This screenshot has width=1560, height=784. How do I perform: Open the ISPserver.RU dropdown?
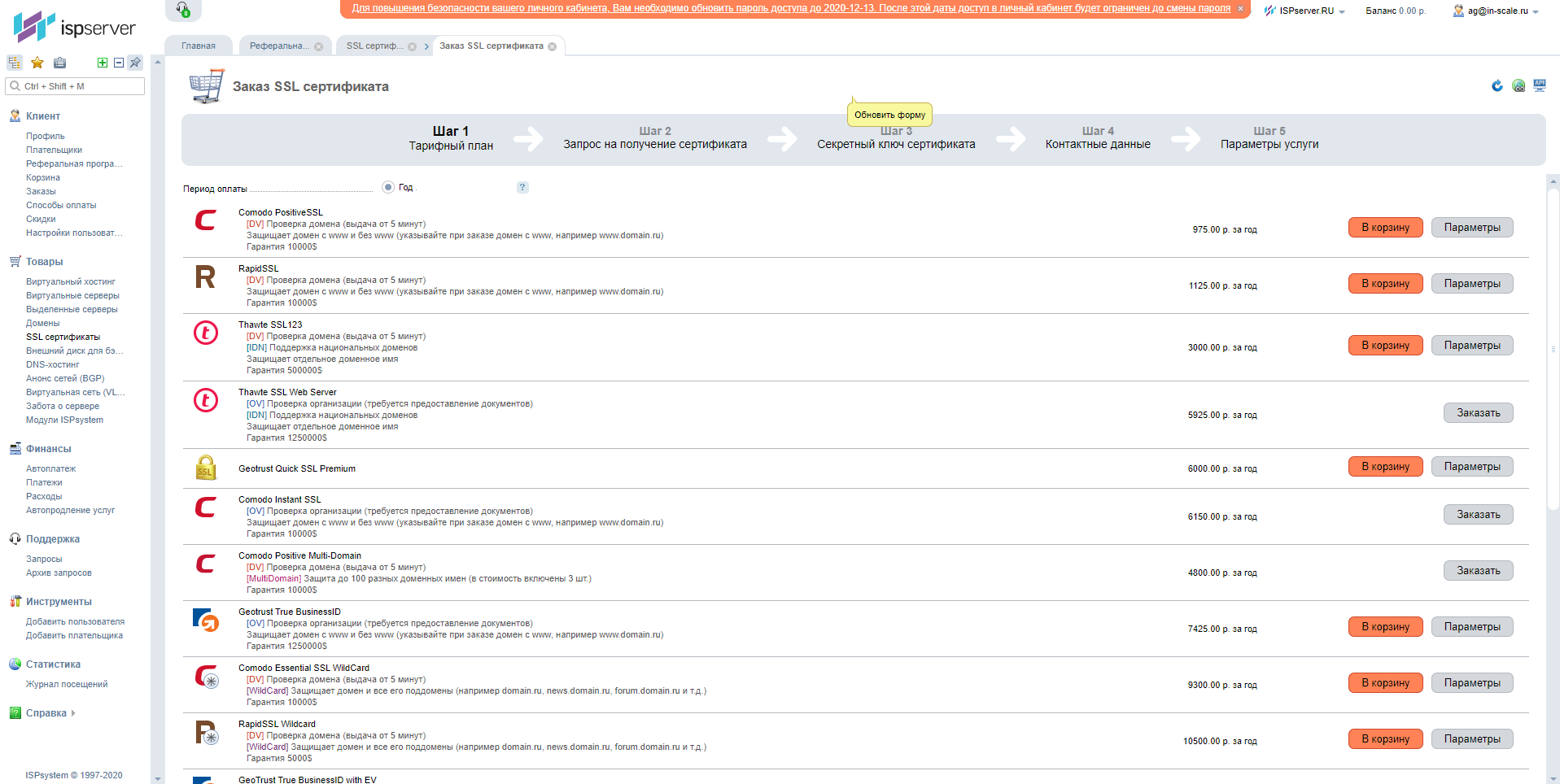pos(1304,11)
